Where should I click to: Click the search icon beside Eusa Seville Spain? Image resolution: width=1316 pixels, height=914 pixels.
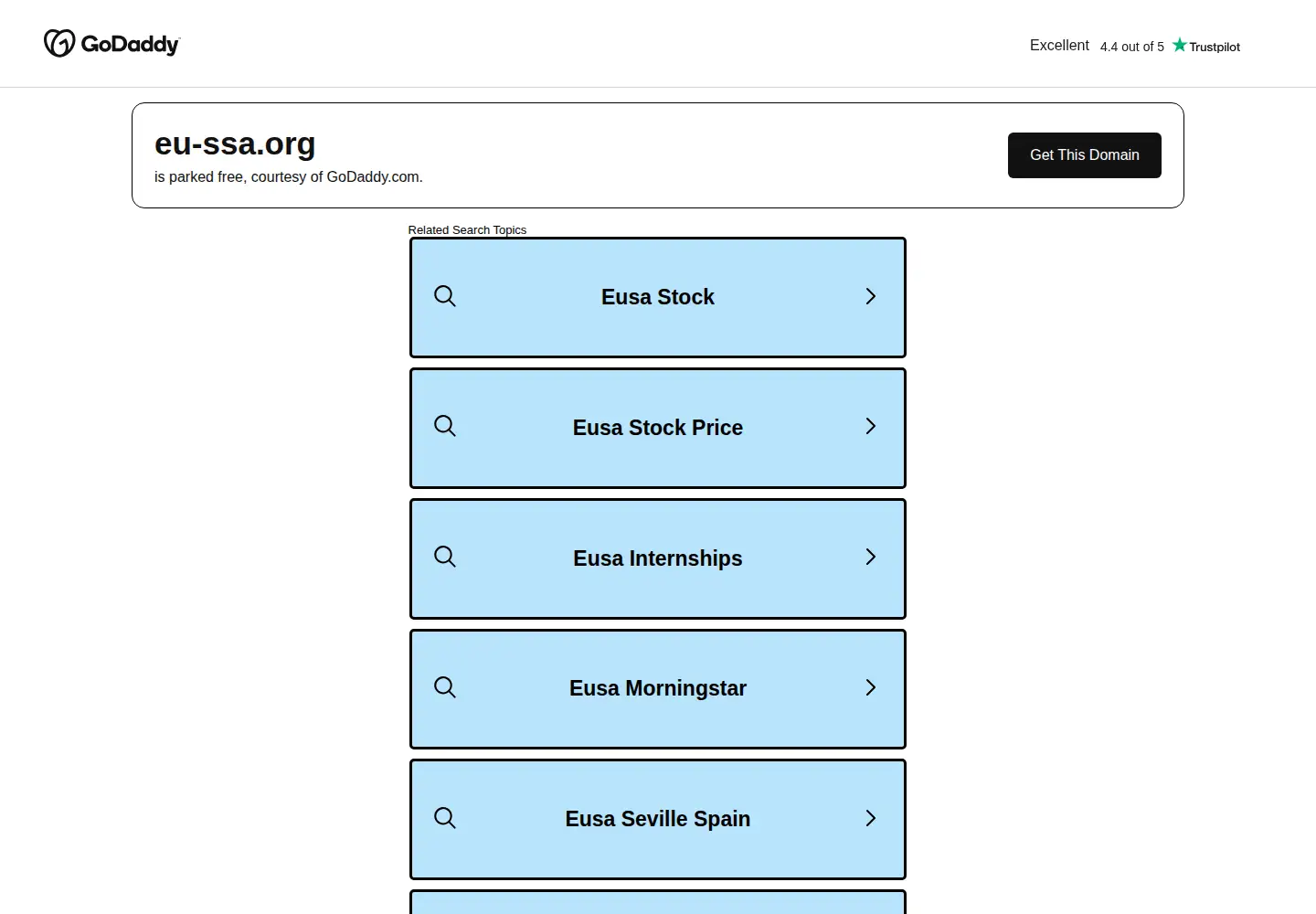pyautogui.click(x=445, y=818)
